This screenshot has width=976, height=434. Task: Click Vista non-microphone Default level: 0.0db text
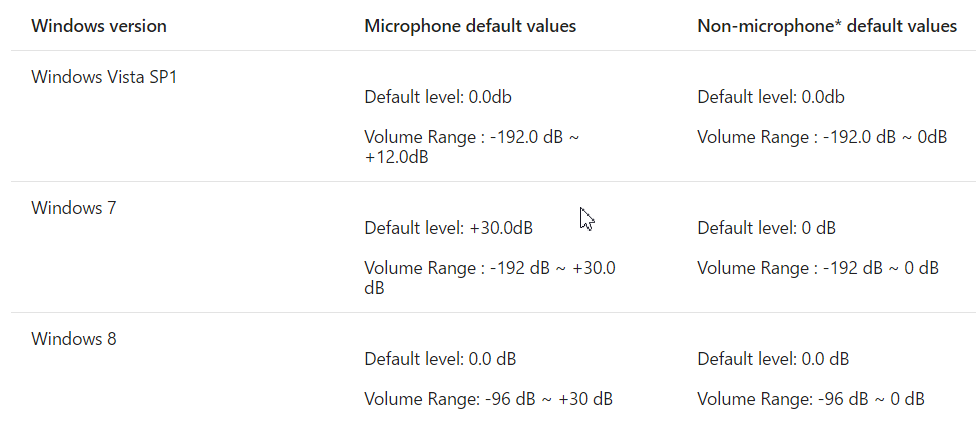(x=771, y=97)
